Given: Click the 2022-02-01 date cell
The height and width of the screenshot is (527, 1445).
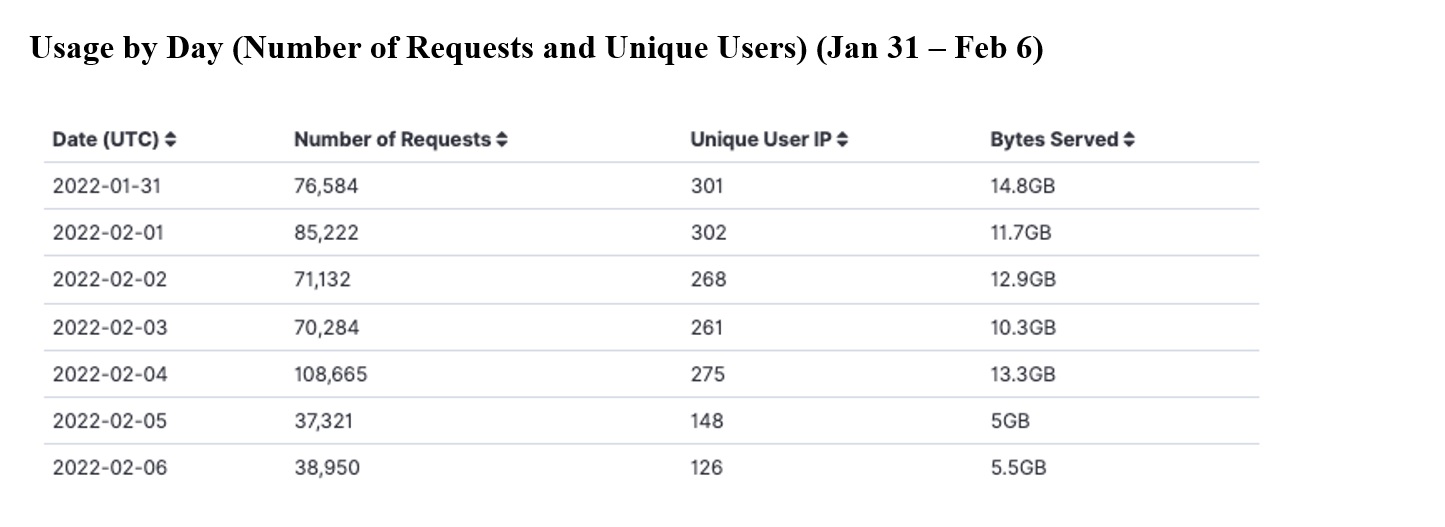Looking at the screenshot, I should pyautogui.click(x=109, y=233).
